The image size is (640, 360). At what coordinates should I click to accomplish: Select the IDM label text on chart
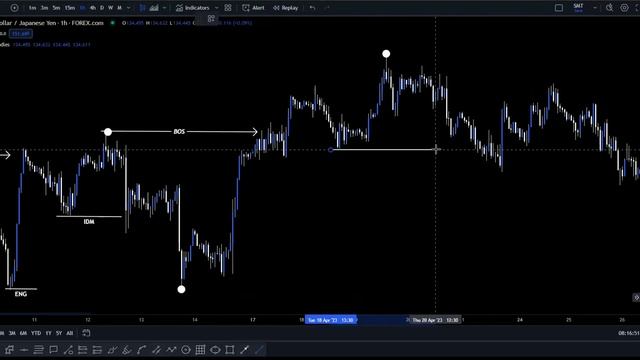click(x=89, y=222)
